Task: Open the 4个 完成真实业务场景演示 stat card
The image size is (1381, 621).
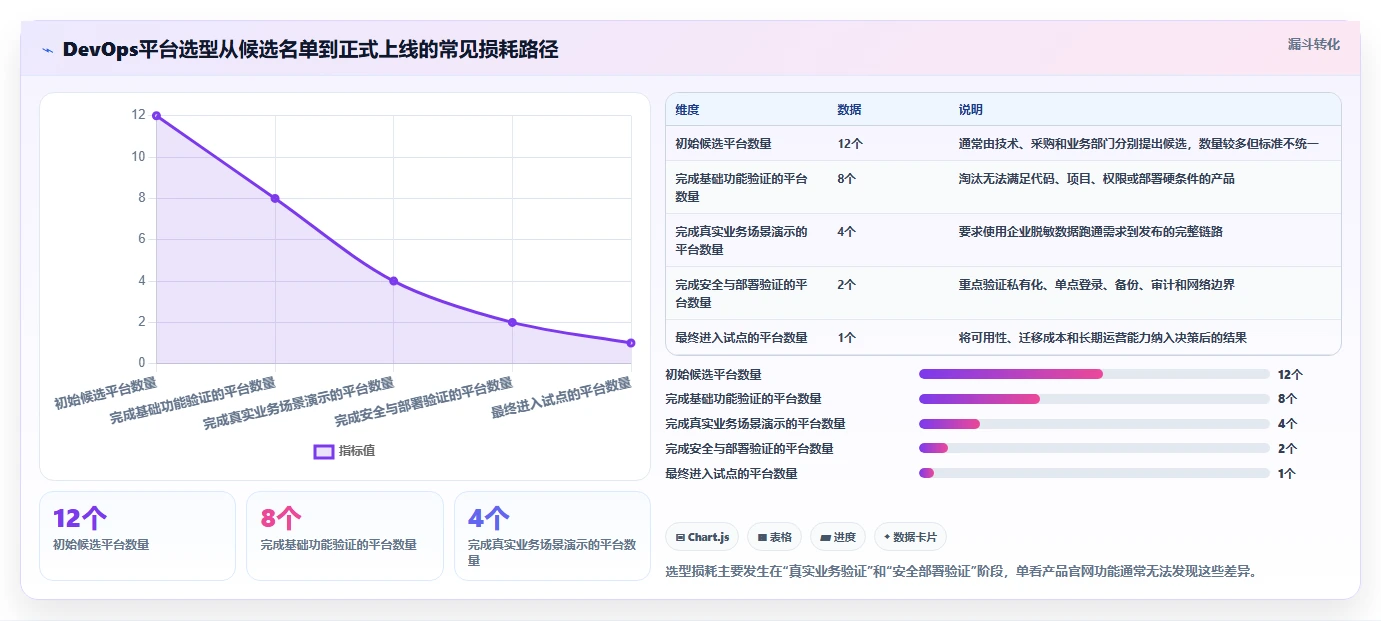Action: 552,535
